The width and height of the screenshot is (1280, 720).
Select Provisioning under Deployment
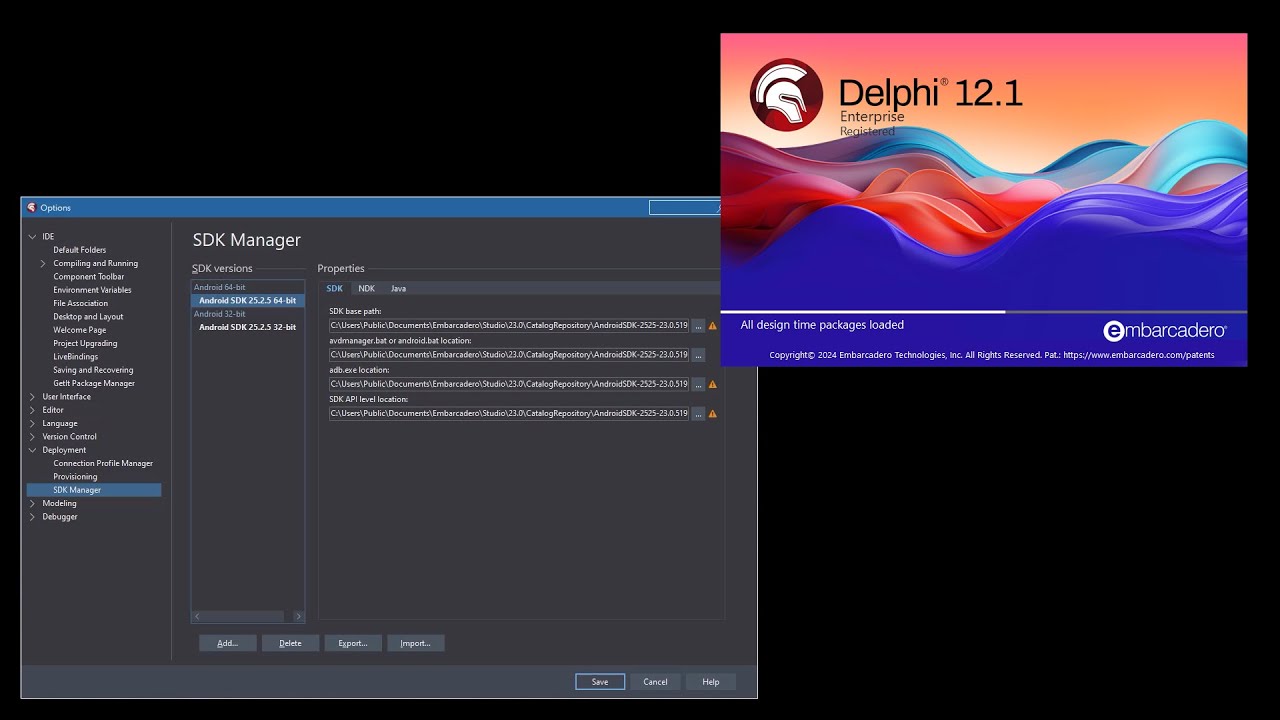coord(75,477)
